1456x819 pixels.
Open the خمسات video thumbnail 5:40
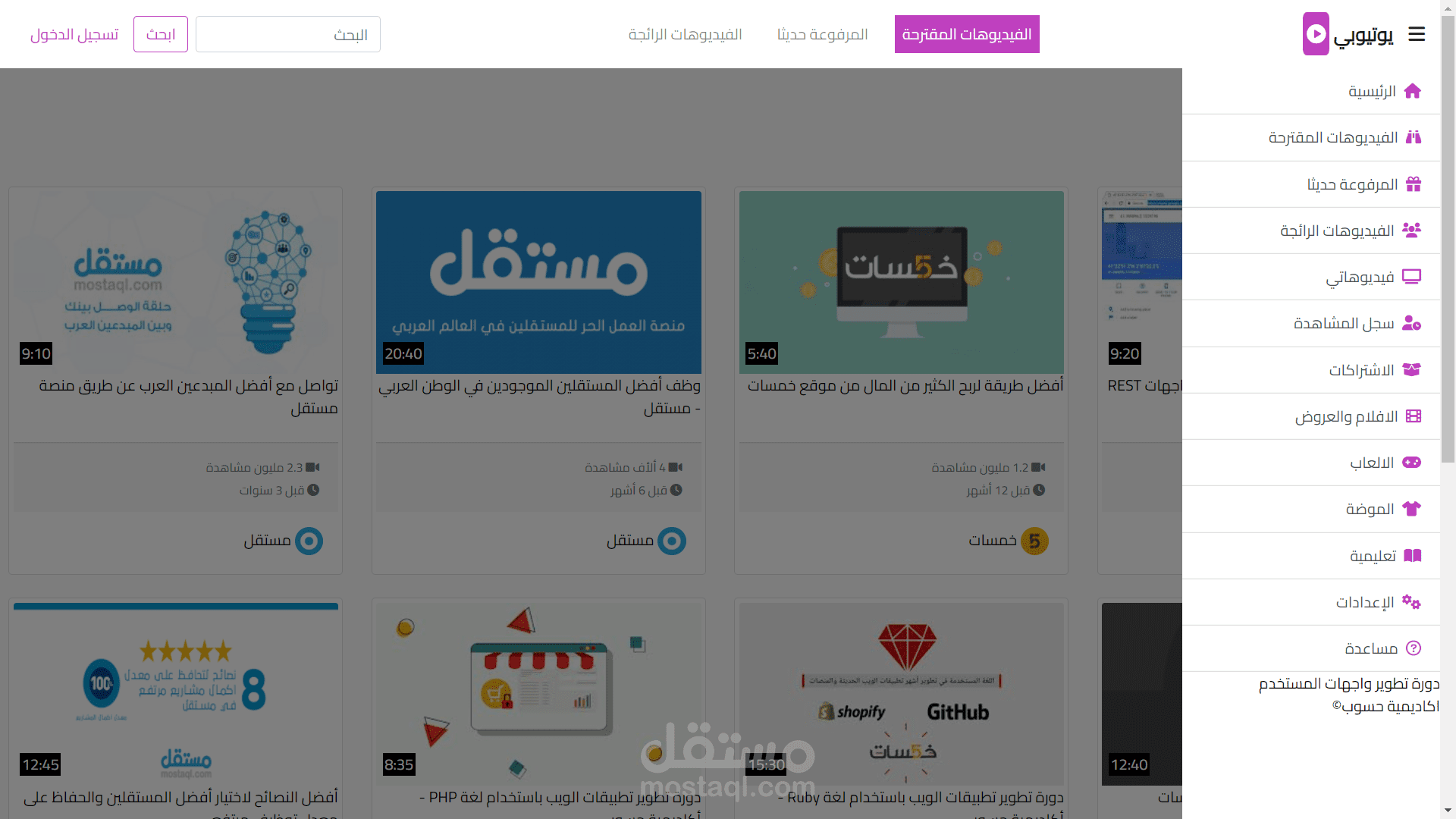tap(901, 282)
